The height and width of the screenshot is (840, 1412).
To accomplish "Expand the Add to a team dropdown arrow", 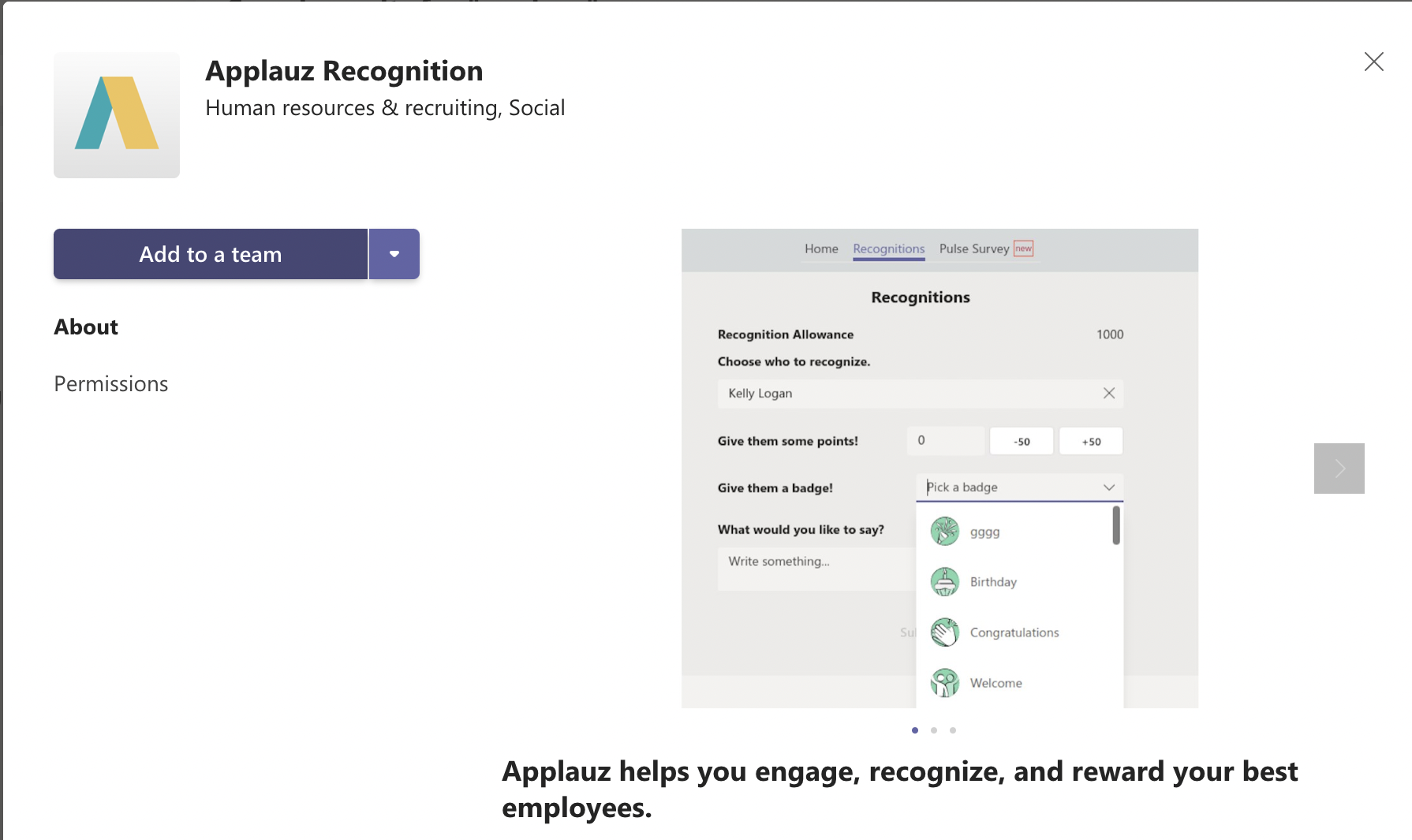I will pos(394,254).
